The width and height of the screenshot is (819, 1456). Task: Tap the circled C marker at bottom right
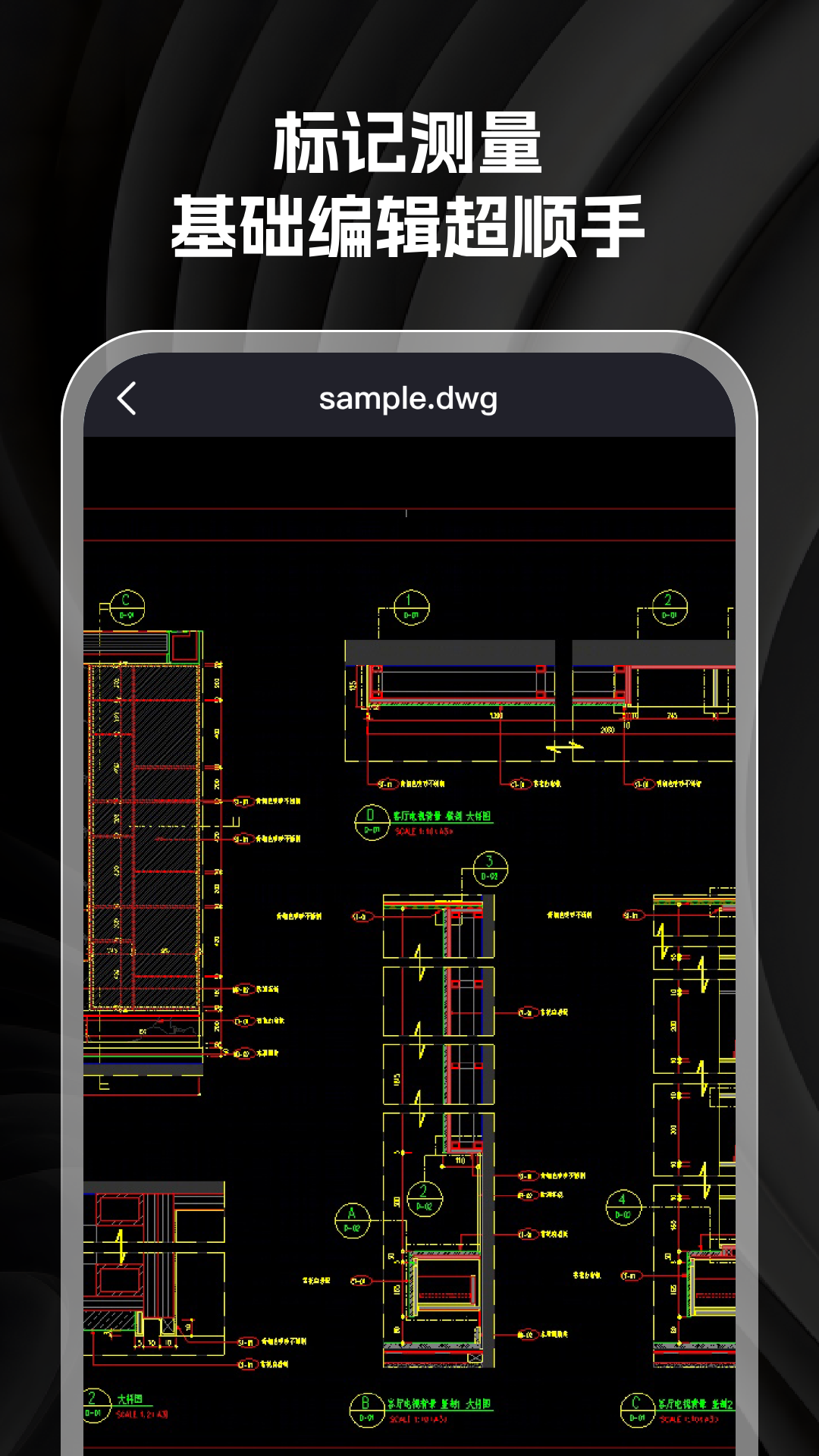637,1410
